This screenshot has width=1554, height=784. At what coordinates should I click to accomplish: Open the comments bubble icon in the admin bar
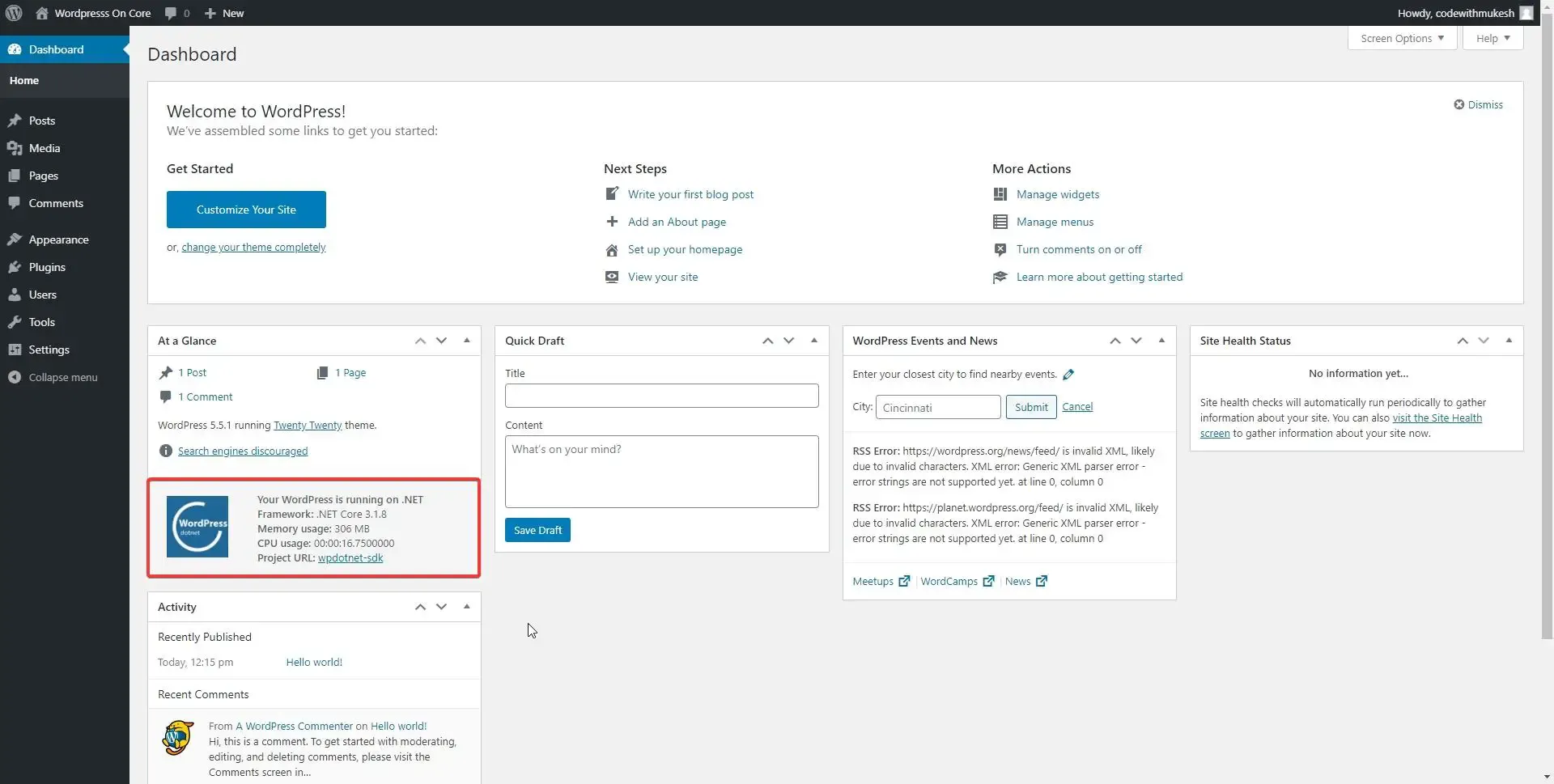point(173,13)
